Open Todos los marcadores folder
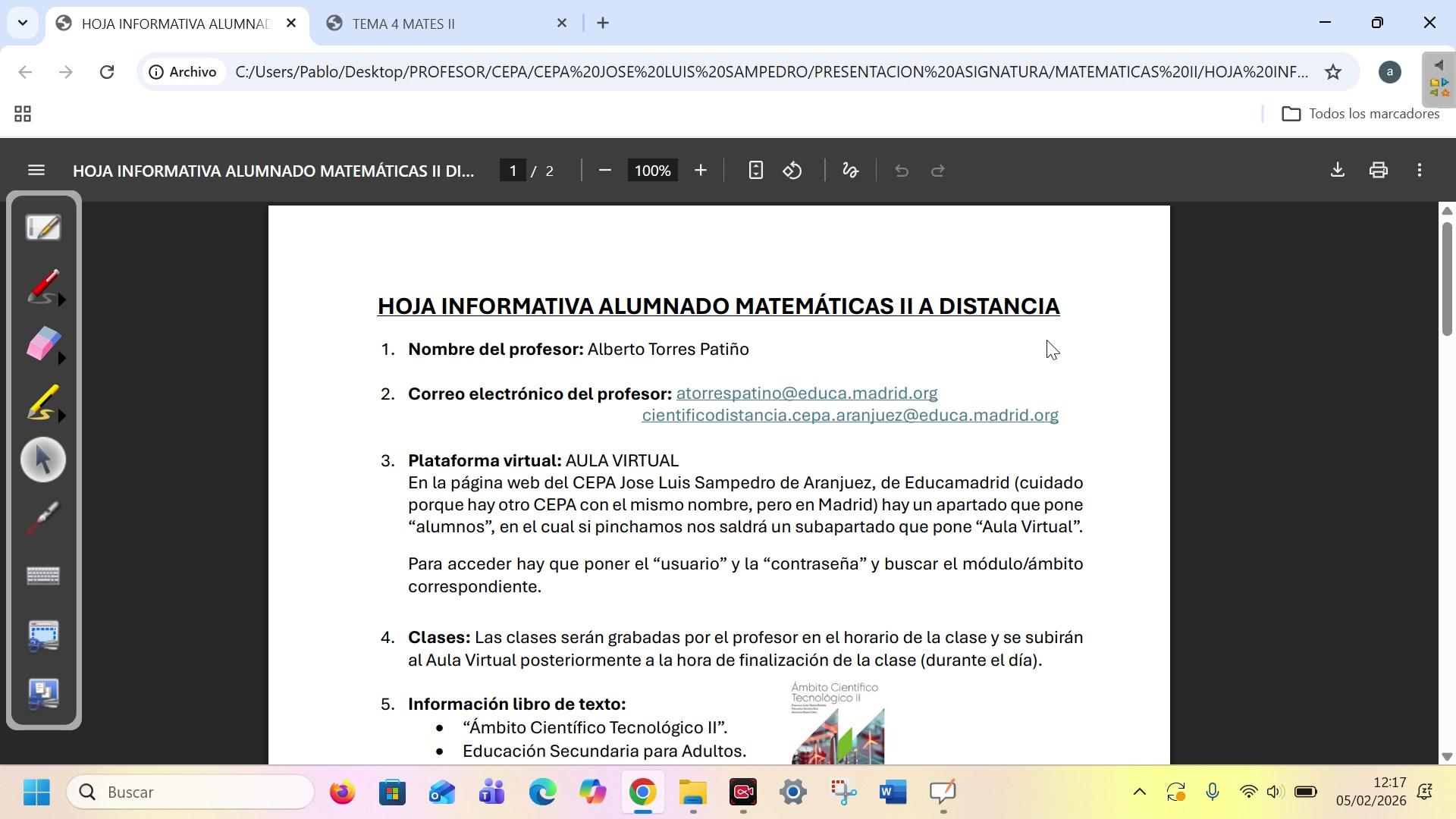The height and width of the screenshot is (819, 1456). (1360, 114)
